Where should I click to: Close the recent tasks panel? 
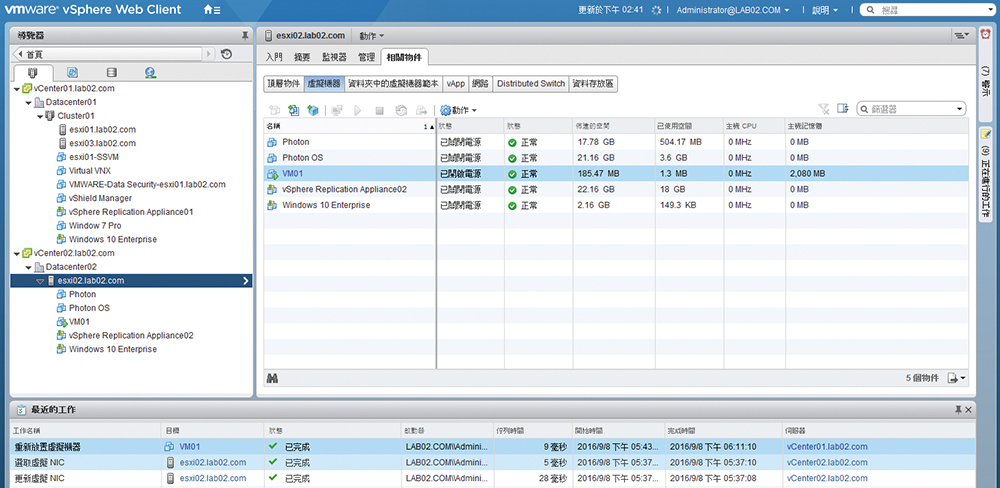coord(969,410)
